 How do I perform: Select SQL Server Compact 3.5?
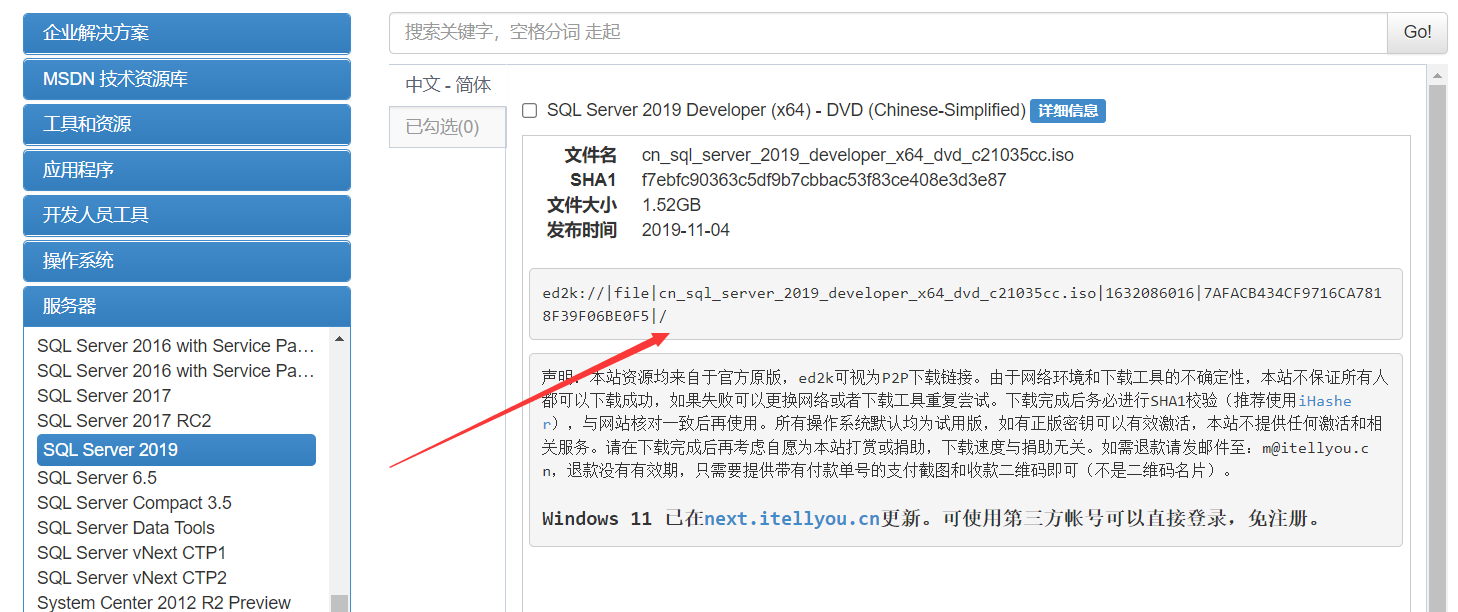pos(134,503)
